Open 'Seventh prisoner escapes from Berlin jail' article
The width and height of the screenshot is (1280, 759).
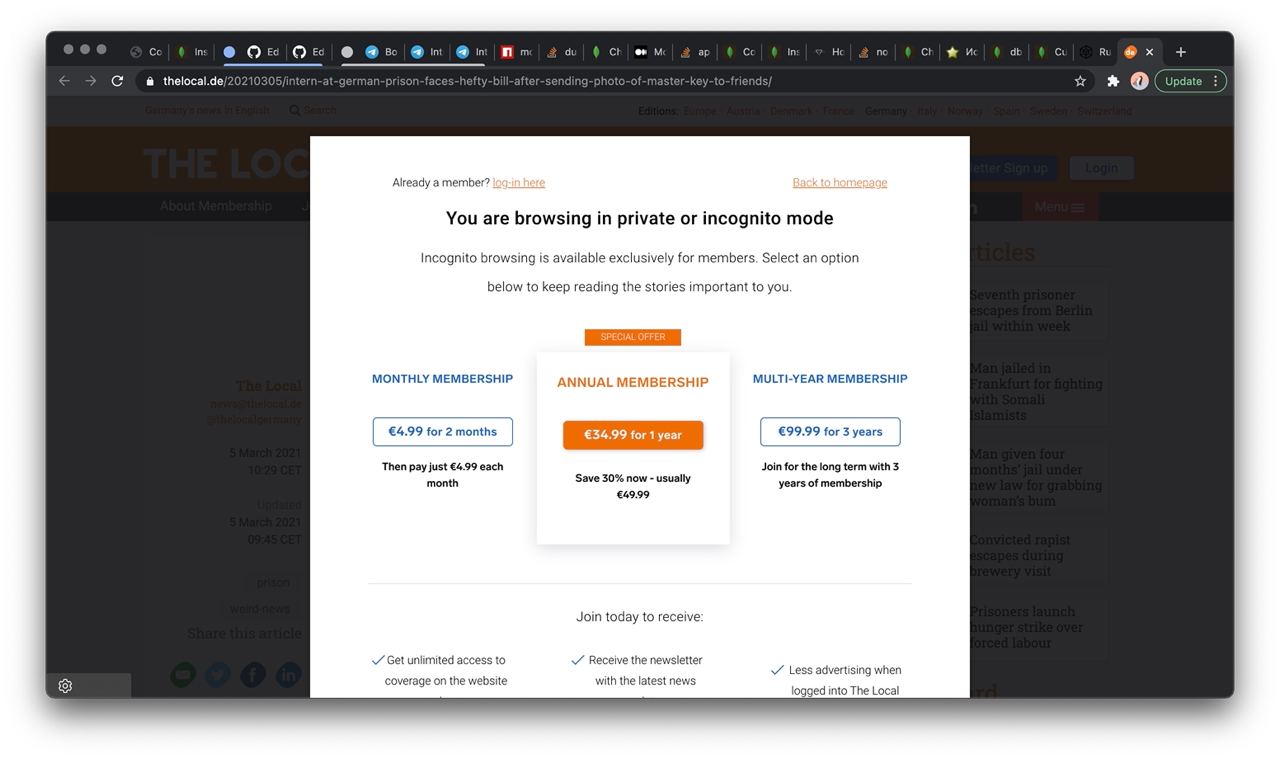click(x=1031, y=310)
